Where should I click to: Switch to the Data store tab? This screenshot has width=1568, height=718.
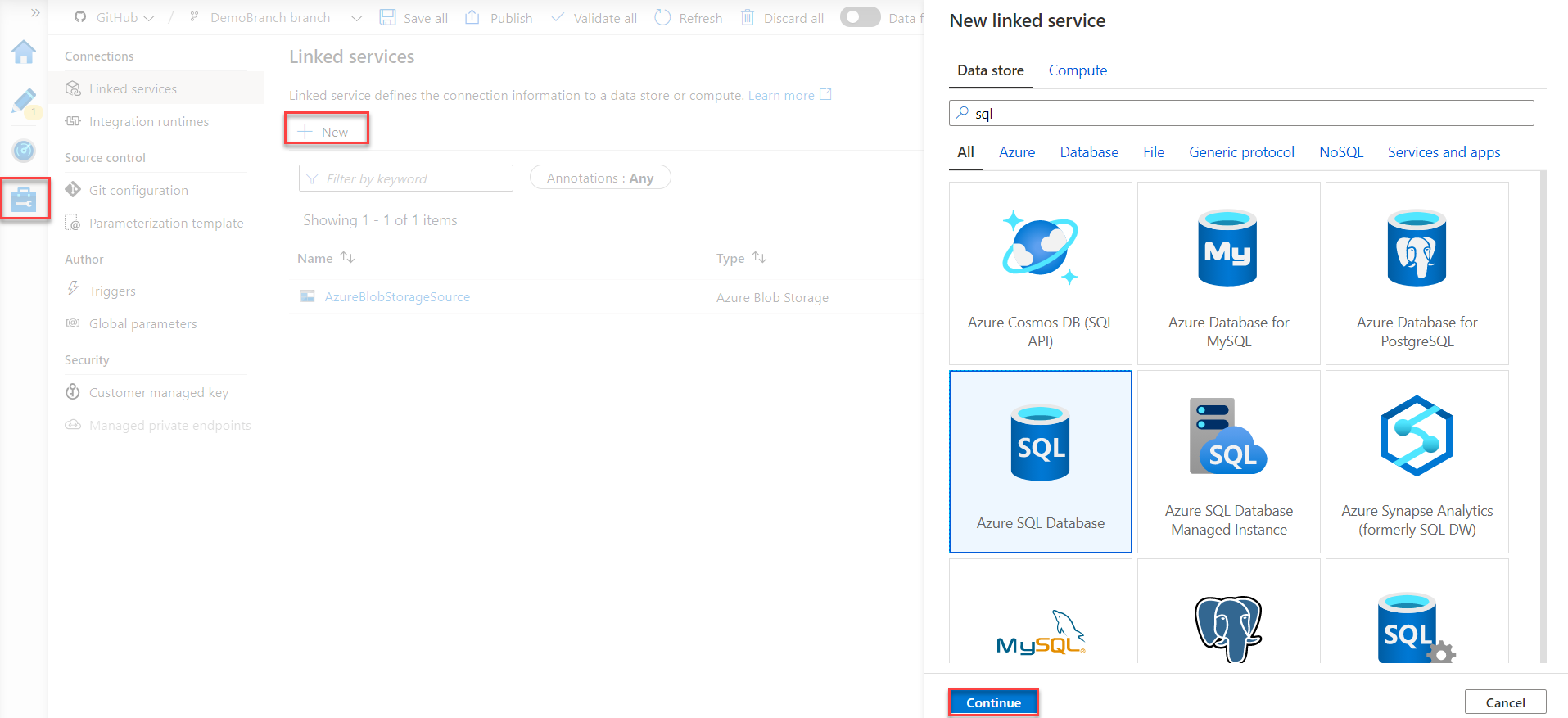[991, 70]
